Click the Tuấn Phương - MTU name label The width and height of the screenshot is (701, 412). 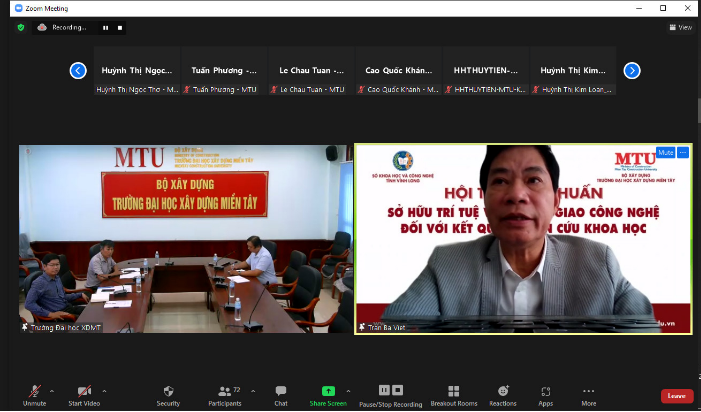click(224, 89)
